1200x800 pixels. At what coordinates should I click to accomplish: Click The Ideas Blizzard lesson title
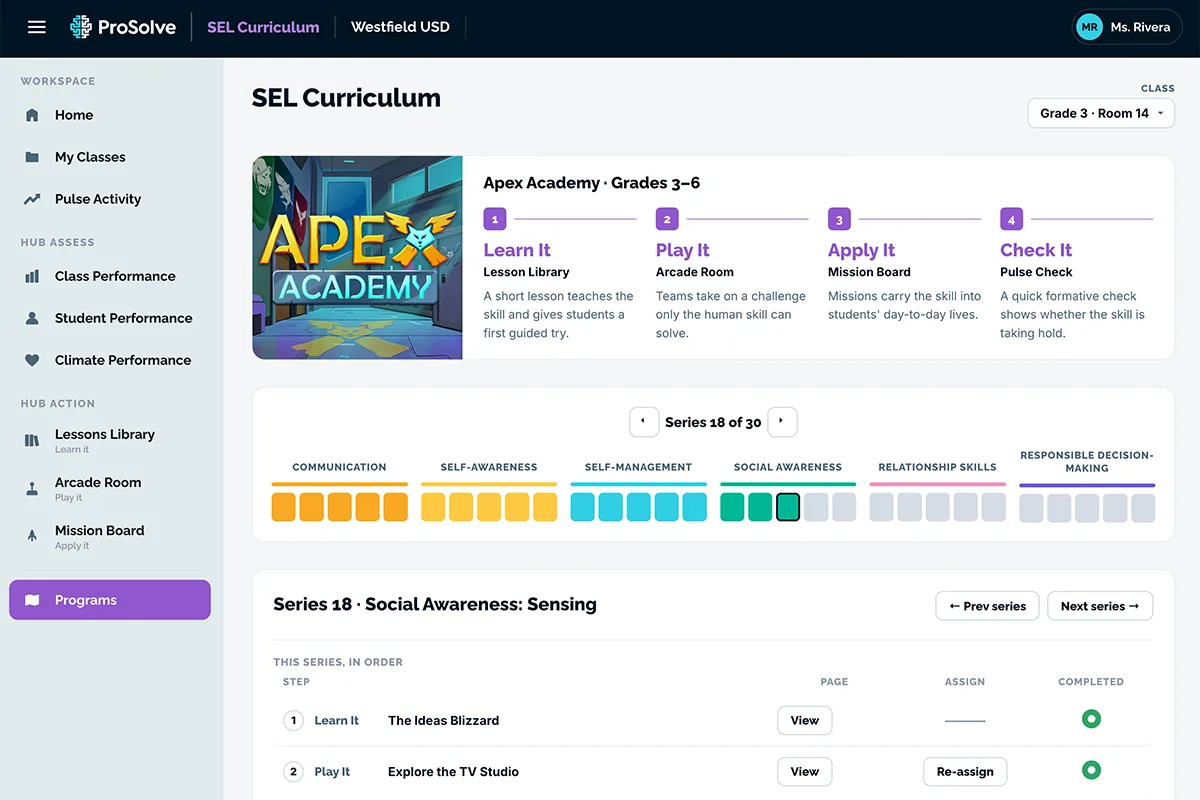[443, 720]
